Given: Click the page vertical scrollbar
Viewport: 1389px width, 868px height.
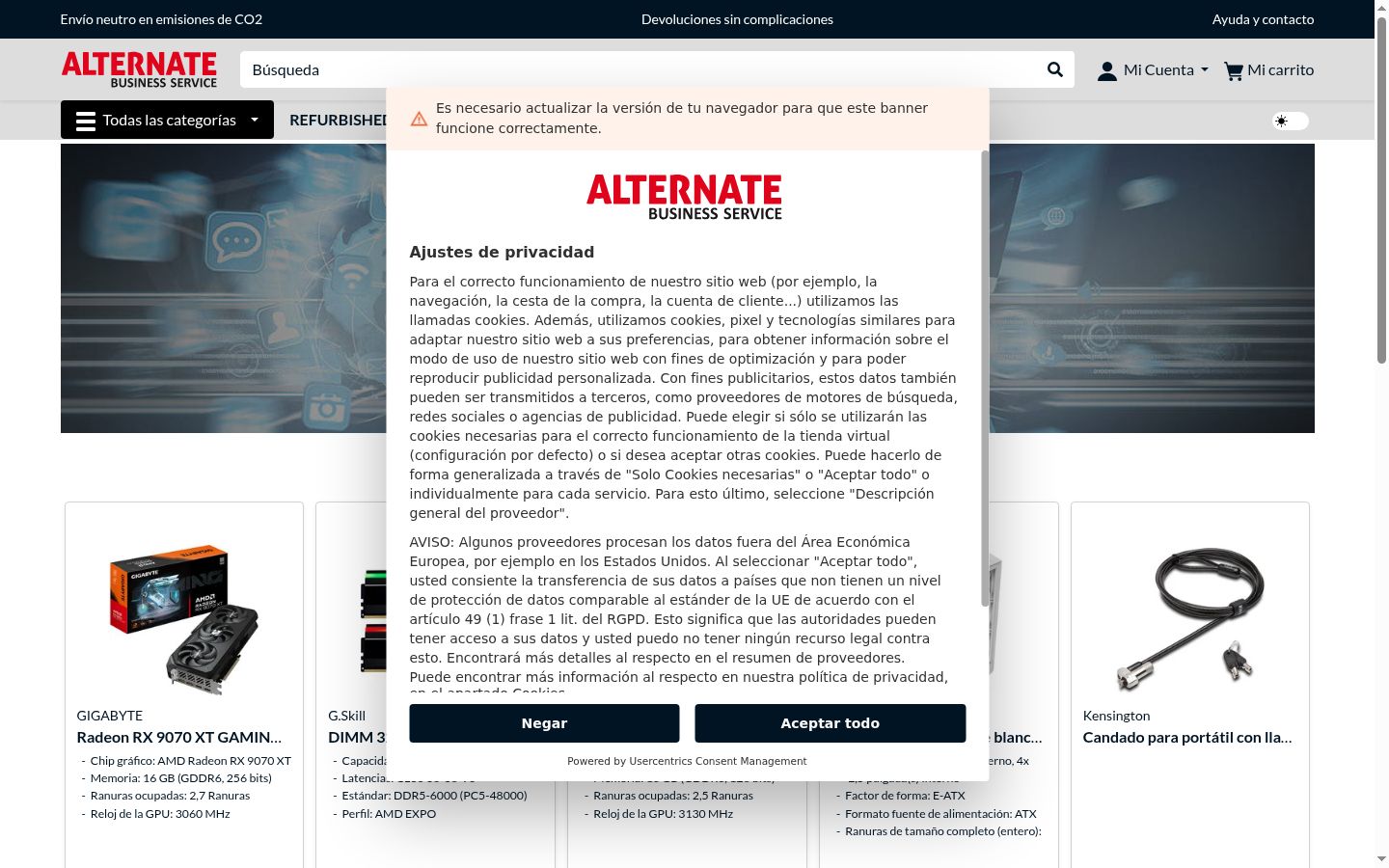Looking at the screenshot, I should (1381, 190).
